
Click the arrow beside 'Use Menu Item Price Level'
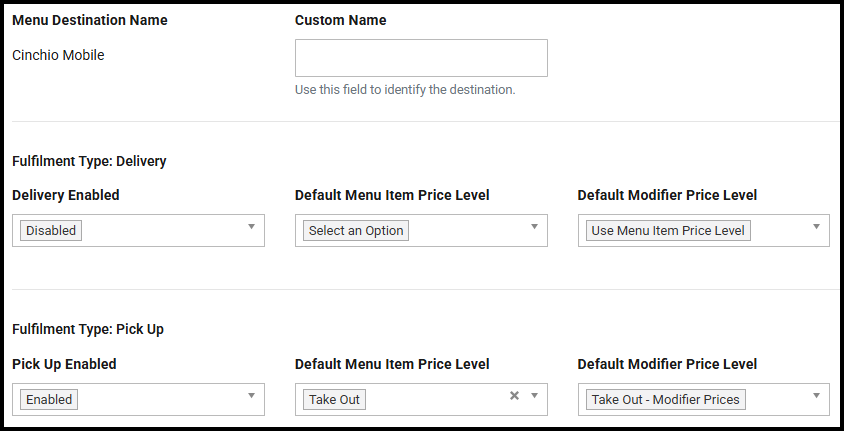tap(817, 227)
